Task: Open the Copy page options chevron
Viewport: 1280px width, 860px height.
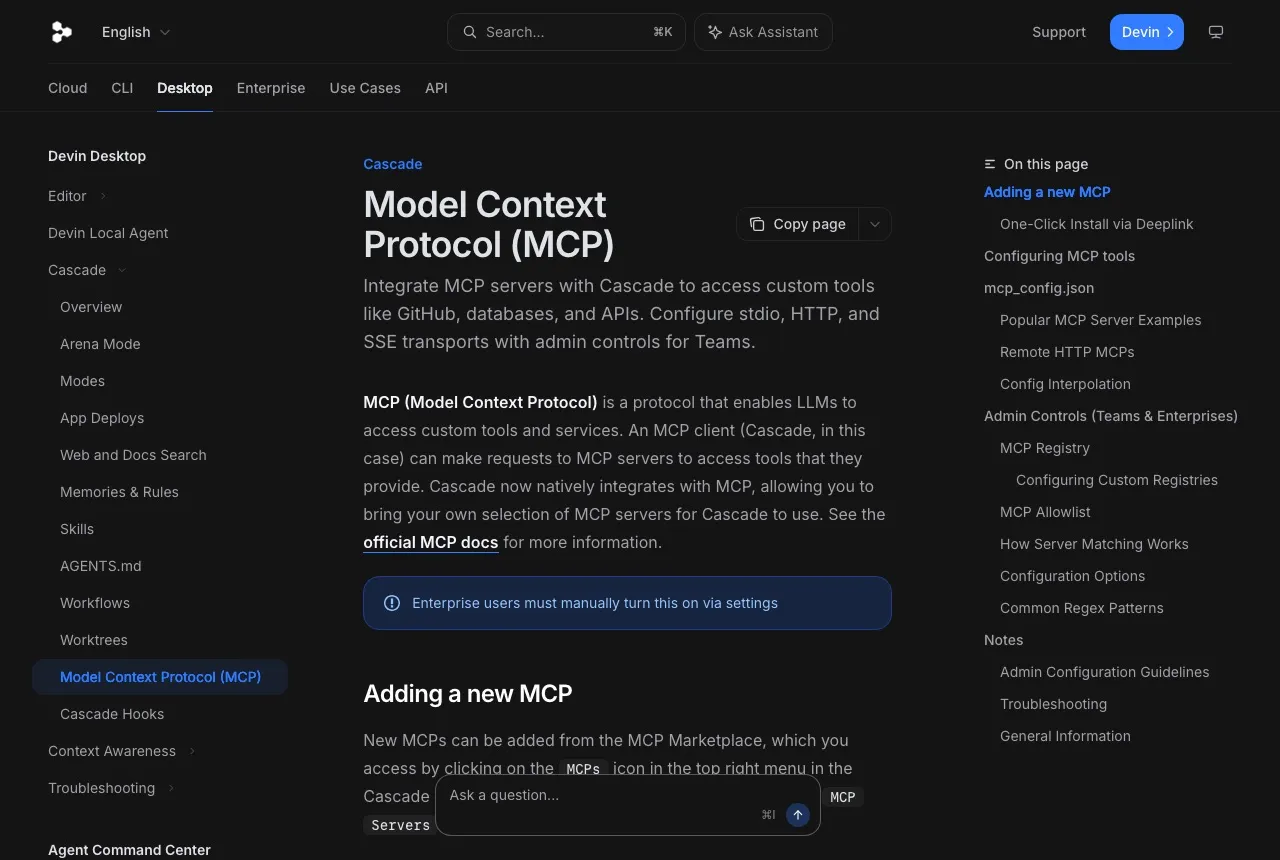Action: 875,224
